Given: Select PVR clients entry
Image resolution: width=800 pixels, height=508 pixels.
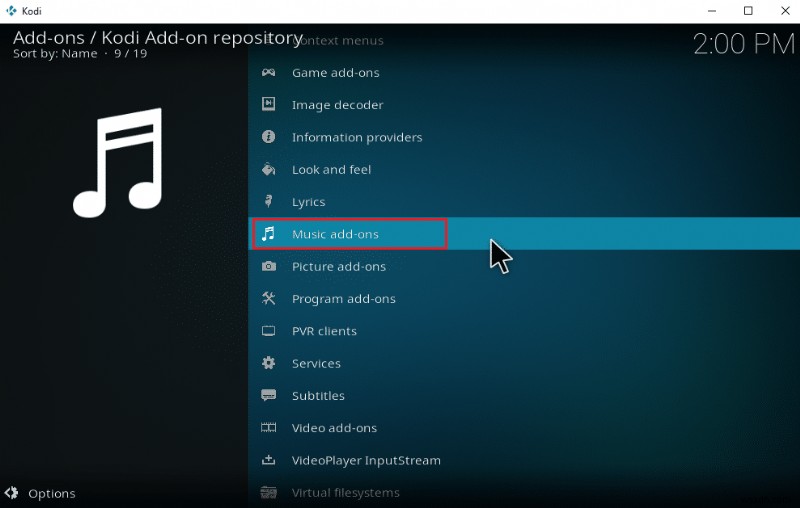Looking at the screenshot, I should tap(524, 331).
